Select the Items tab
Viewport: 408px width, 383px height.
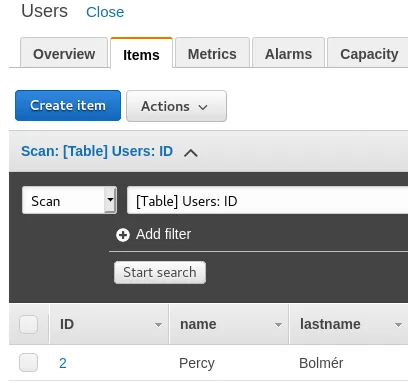tap(141, 54)
